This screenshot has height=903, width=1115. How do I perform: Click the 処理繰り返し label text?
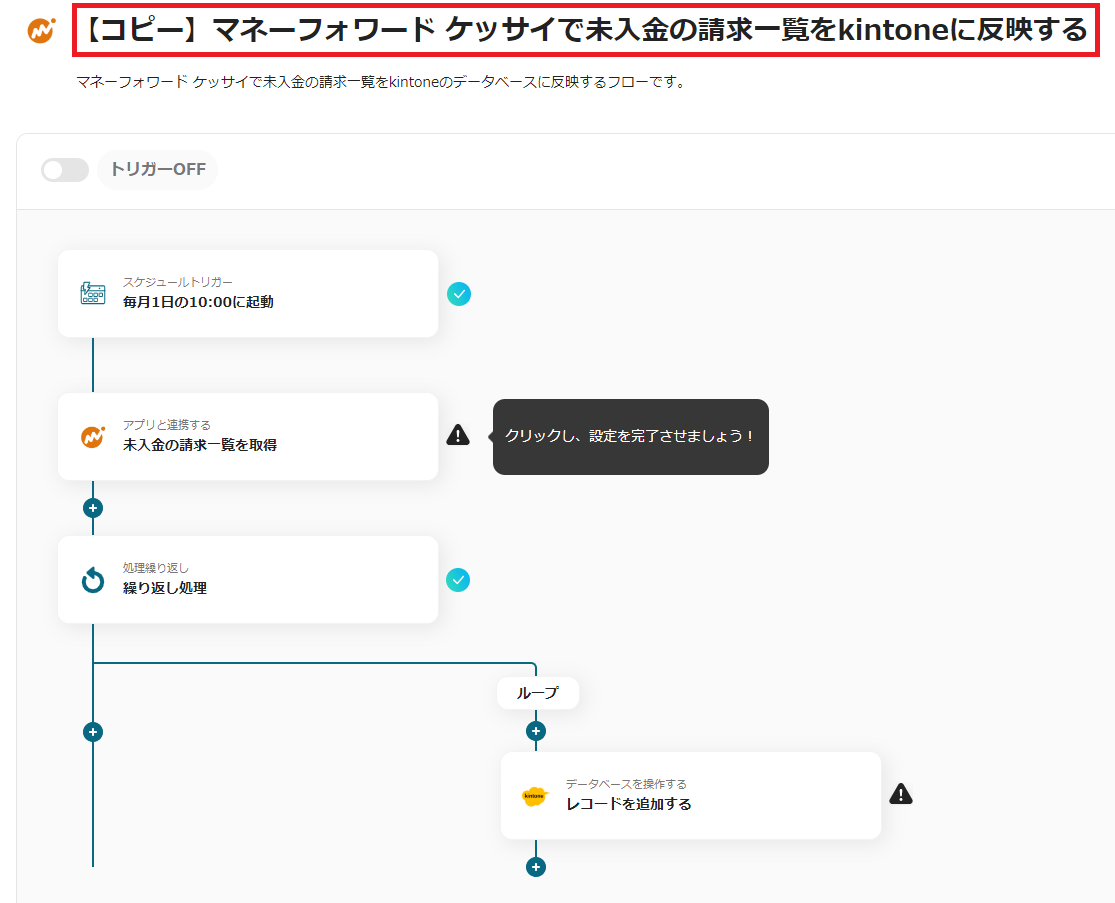coord(156,567)
